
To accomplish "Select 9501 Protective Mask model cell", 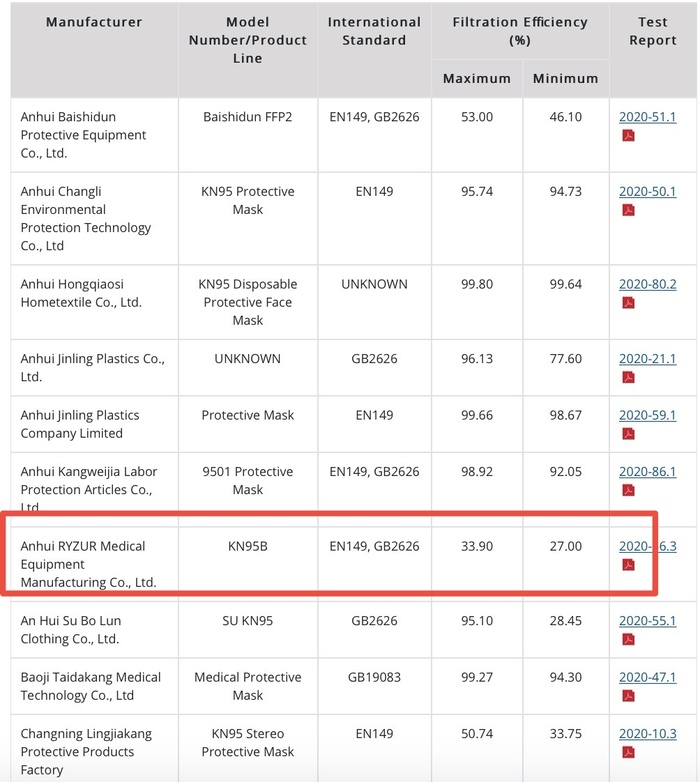I will click(x=248, y=489).
